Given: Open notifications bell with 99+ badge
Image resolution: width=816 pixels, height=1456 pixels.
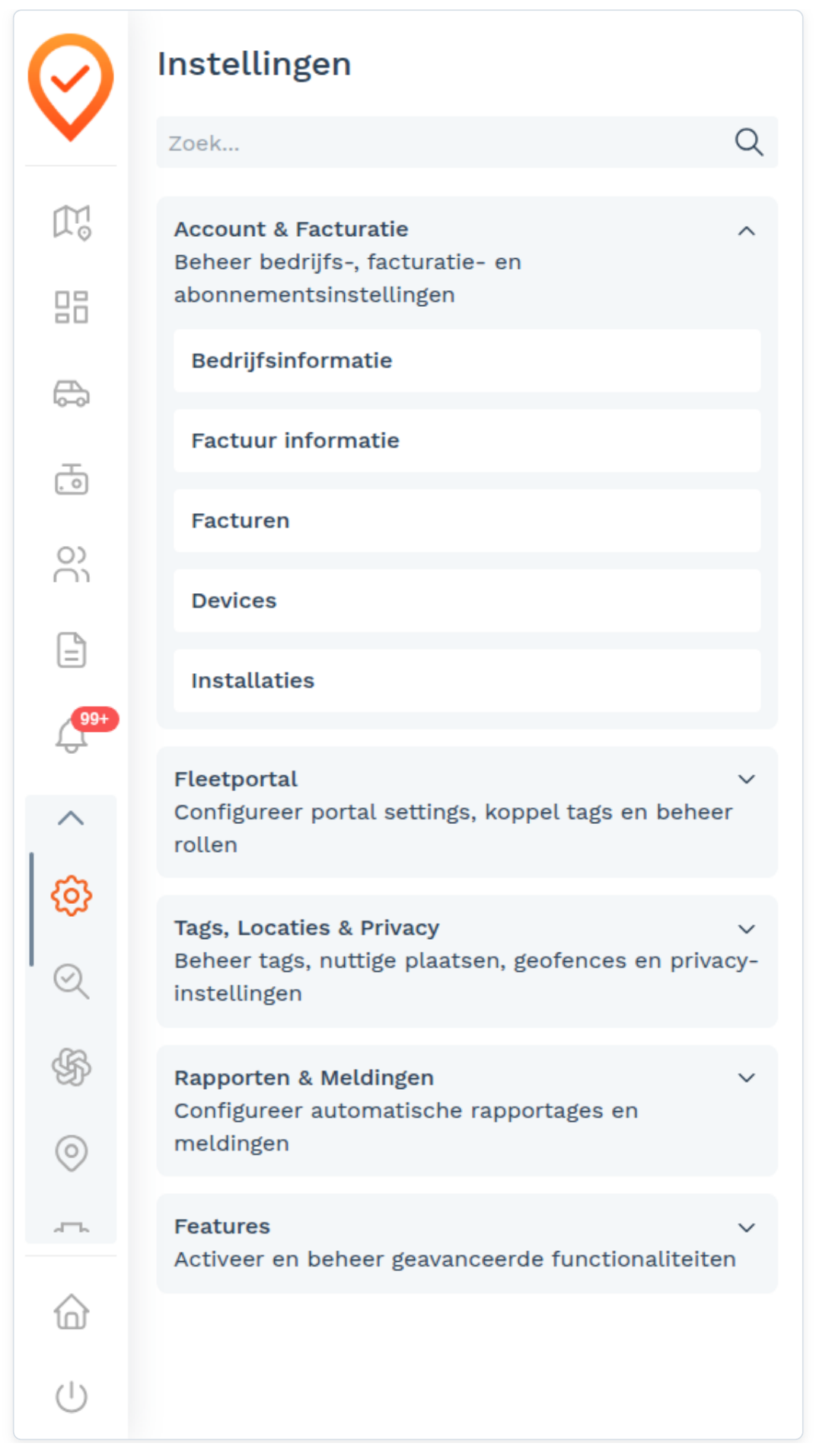Looking at the screenshot, I should pyautogui.click(x=72, y=734).
